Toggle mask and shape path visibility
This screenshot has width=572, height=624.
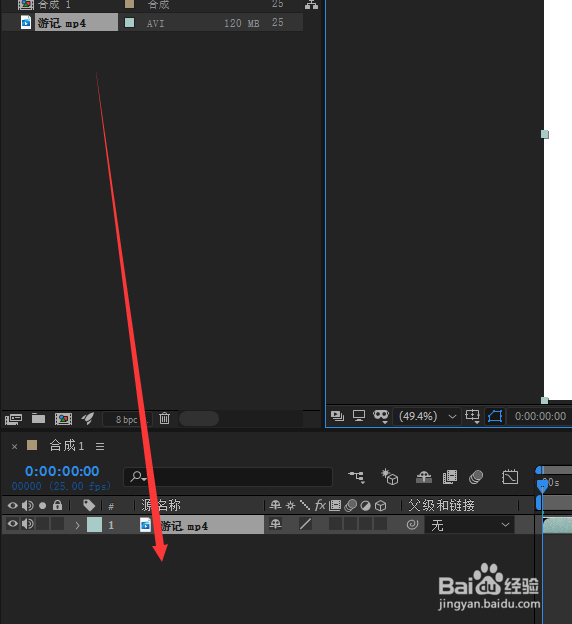(x=495, y=416)
